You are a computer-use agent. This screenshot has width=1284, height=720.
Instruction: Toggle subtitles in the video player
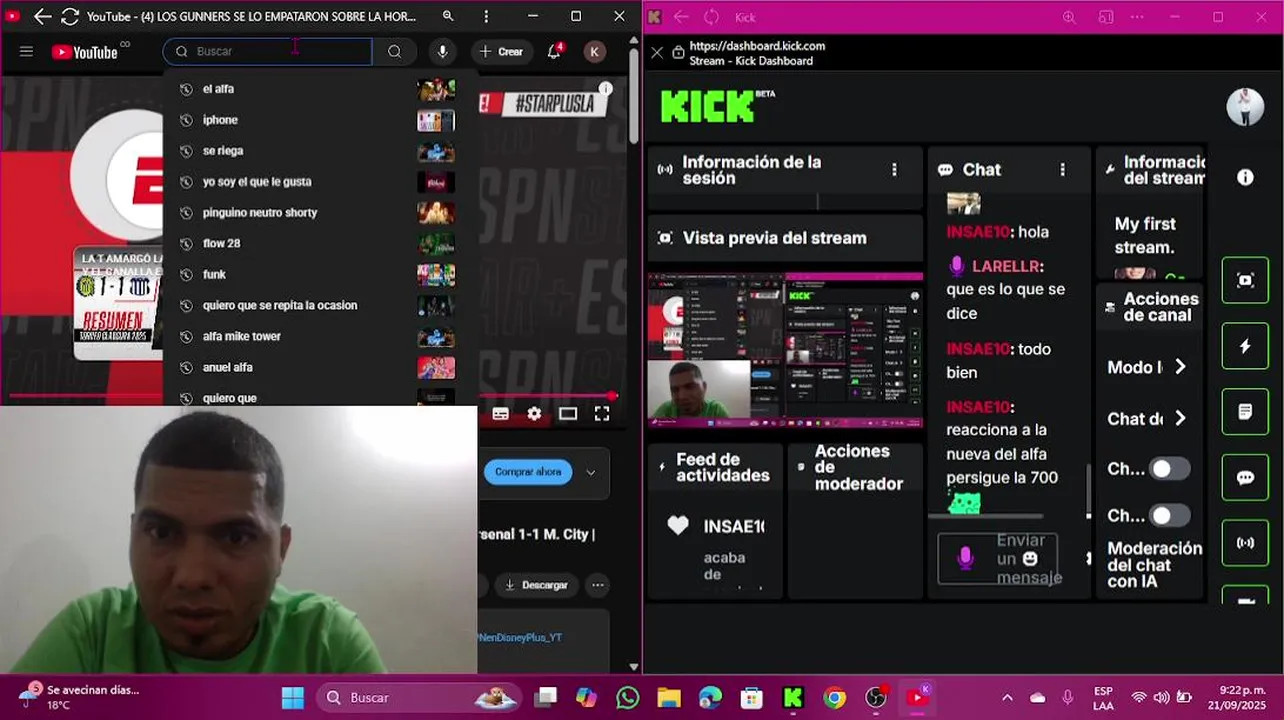(501, 414)
